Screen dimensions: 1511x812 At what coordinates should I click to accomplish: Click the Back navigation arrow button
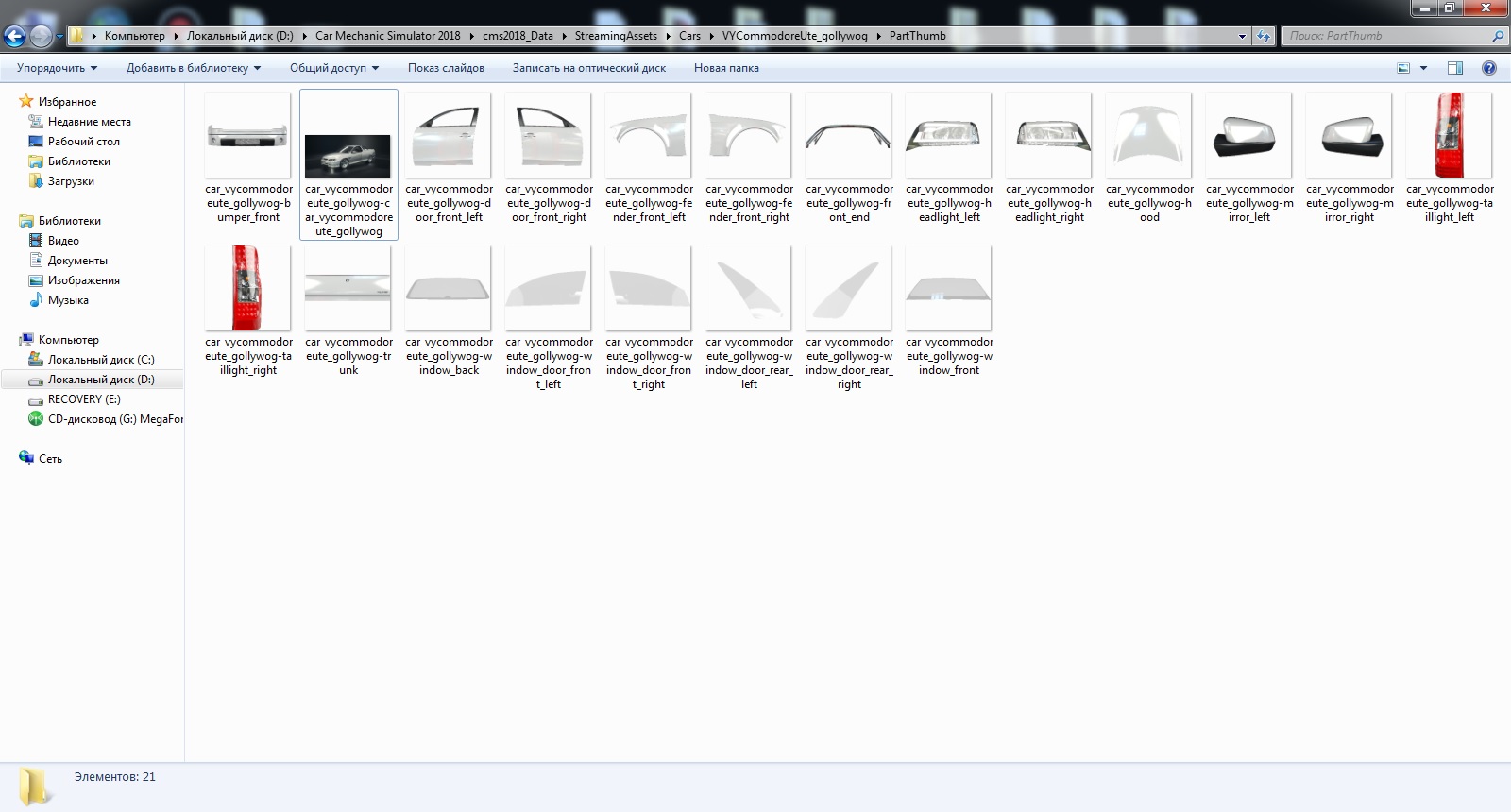(x=15, y=37)
